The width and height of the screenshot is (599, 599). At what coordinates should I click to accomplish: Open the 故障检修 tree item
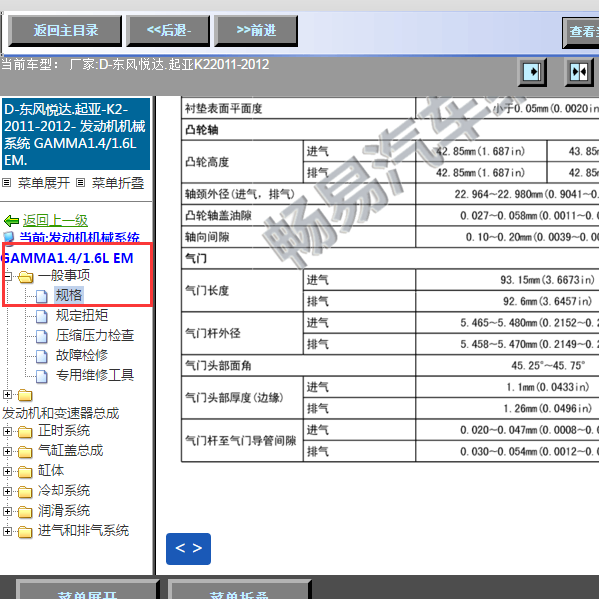click(x=82, y=355)
